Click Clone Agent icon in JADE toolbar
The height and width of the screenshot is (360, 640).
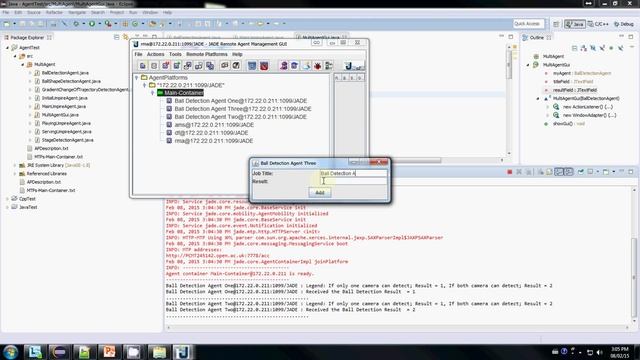pos(210,66)
